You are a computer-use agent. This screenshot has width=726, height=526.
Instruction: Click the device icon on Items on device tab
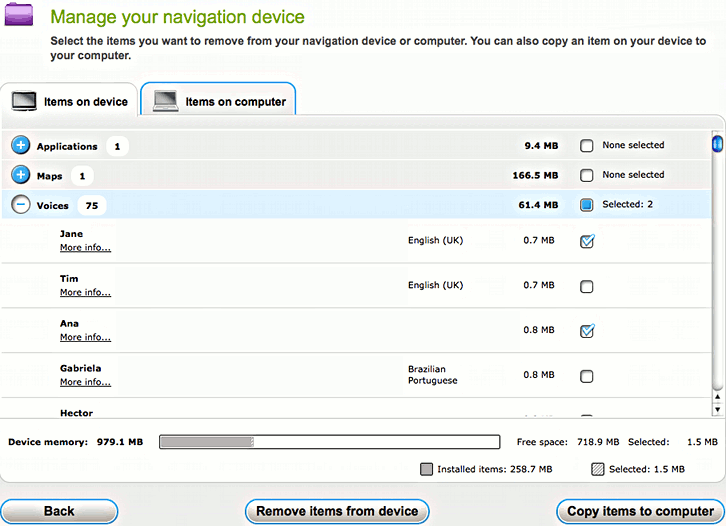click(x=24, y=101)
